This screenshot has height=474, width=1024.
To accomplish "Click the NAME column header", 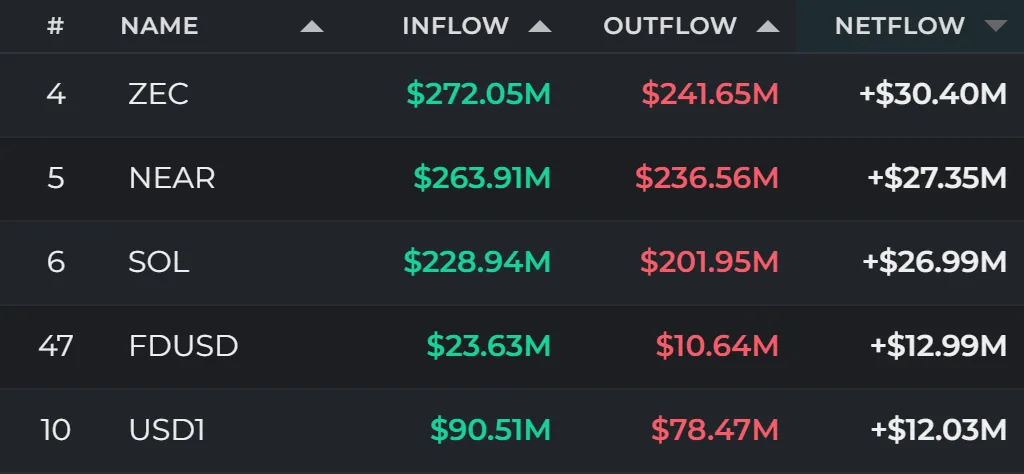I will [x=159, y=26].
